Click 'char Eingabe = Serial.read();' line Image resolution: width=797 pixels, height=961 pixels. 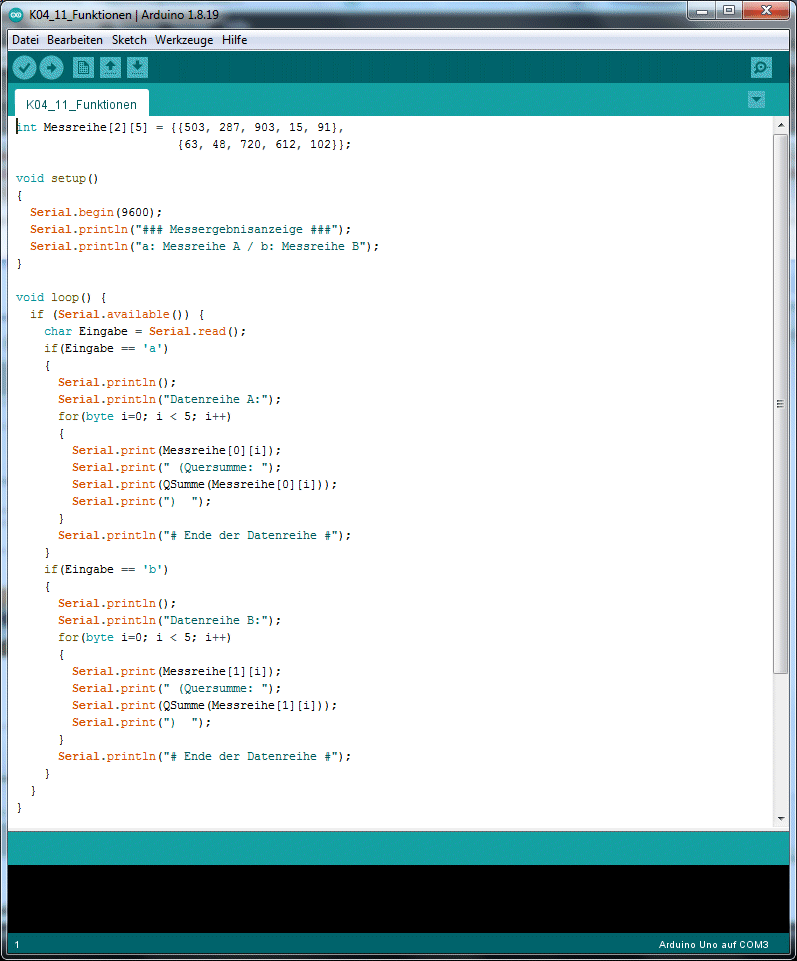[145, 331]
